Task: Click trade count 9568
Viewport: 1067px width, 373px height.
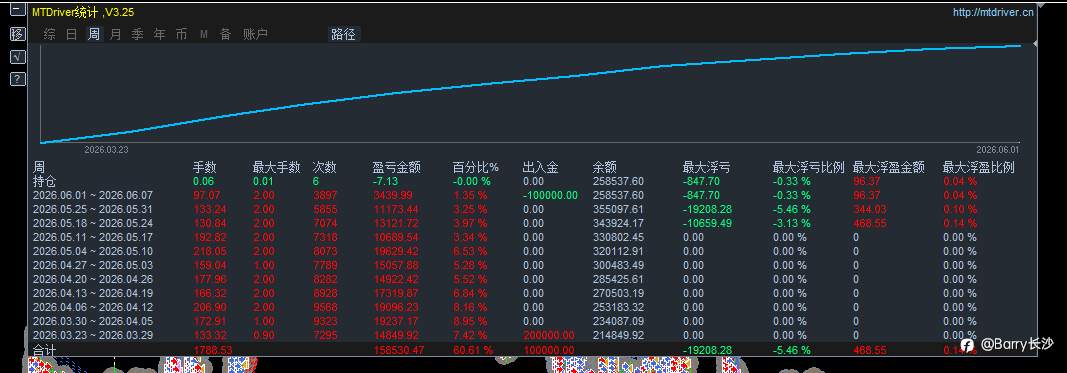Action: (325, 308)
